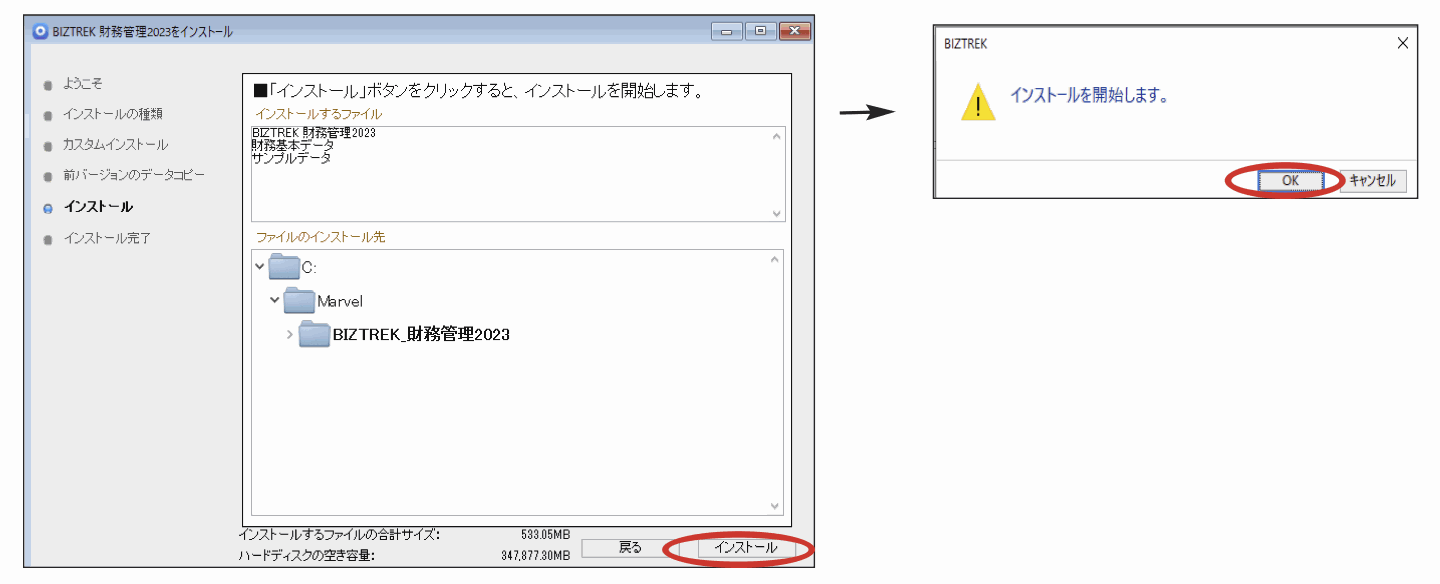Open the 前バージョンのデータコピー step
Screen dimensions: 1440x584
click(133, 176)
